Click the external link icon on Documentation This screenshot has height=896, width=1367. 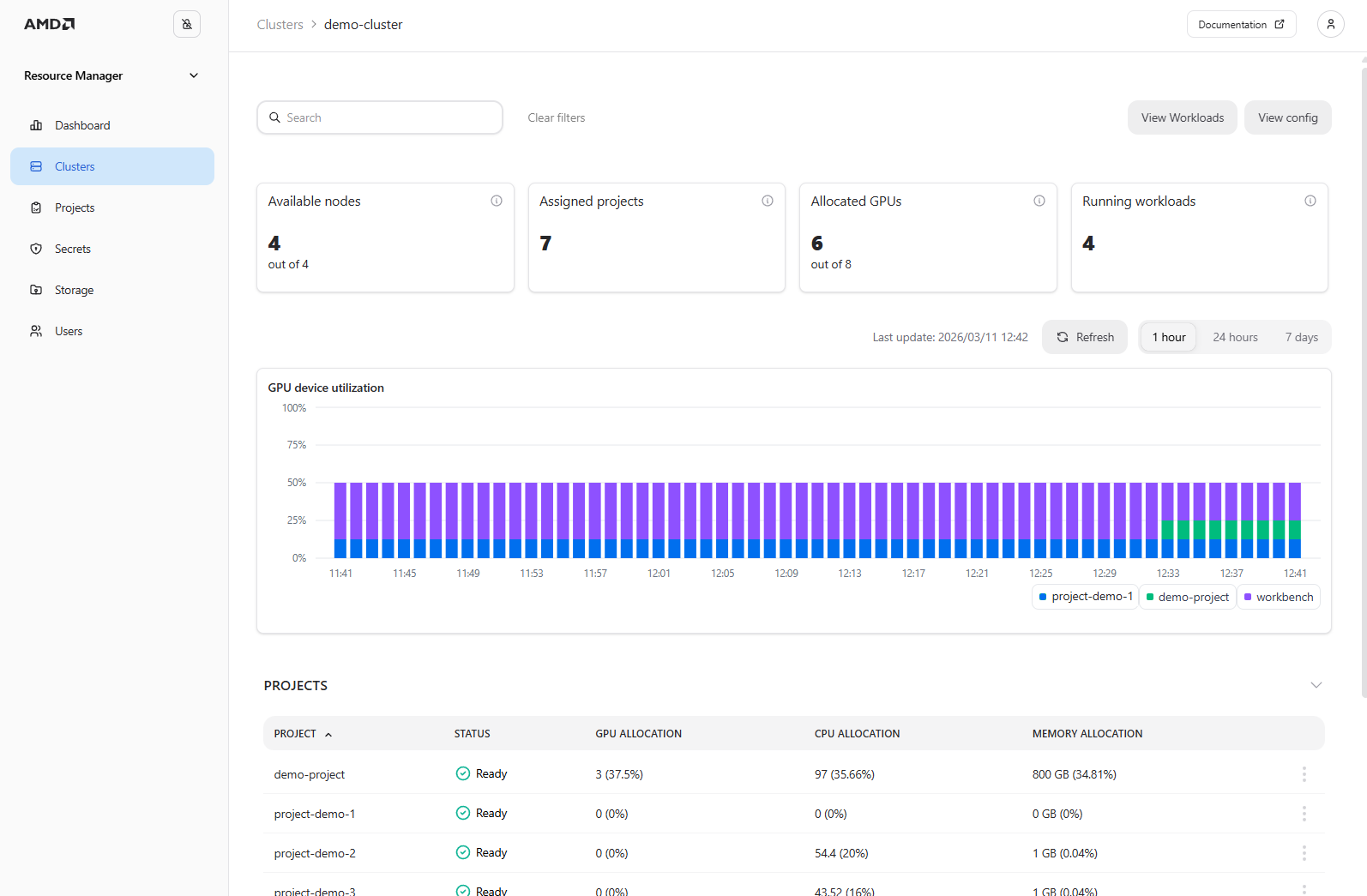(1280, 24)
